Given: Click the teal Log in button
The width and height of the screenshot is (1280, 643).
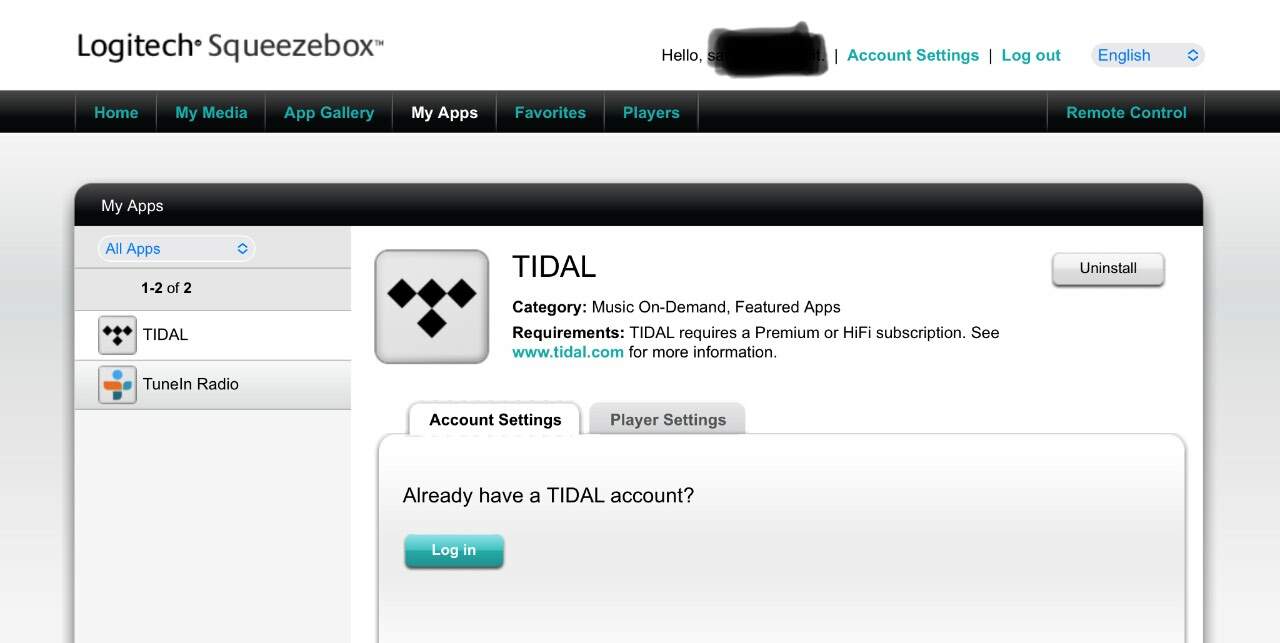Looking at the screenshot, I should pyautogui.click(x=454, y=551).
